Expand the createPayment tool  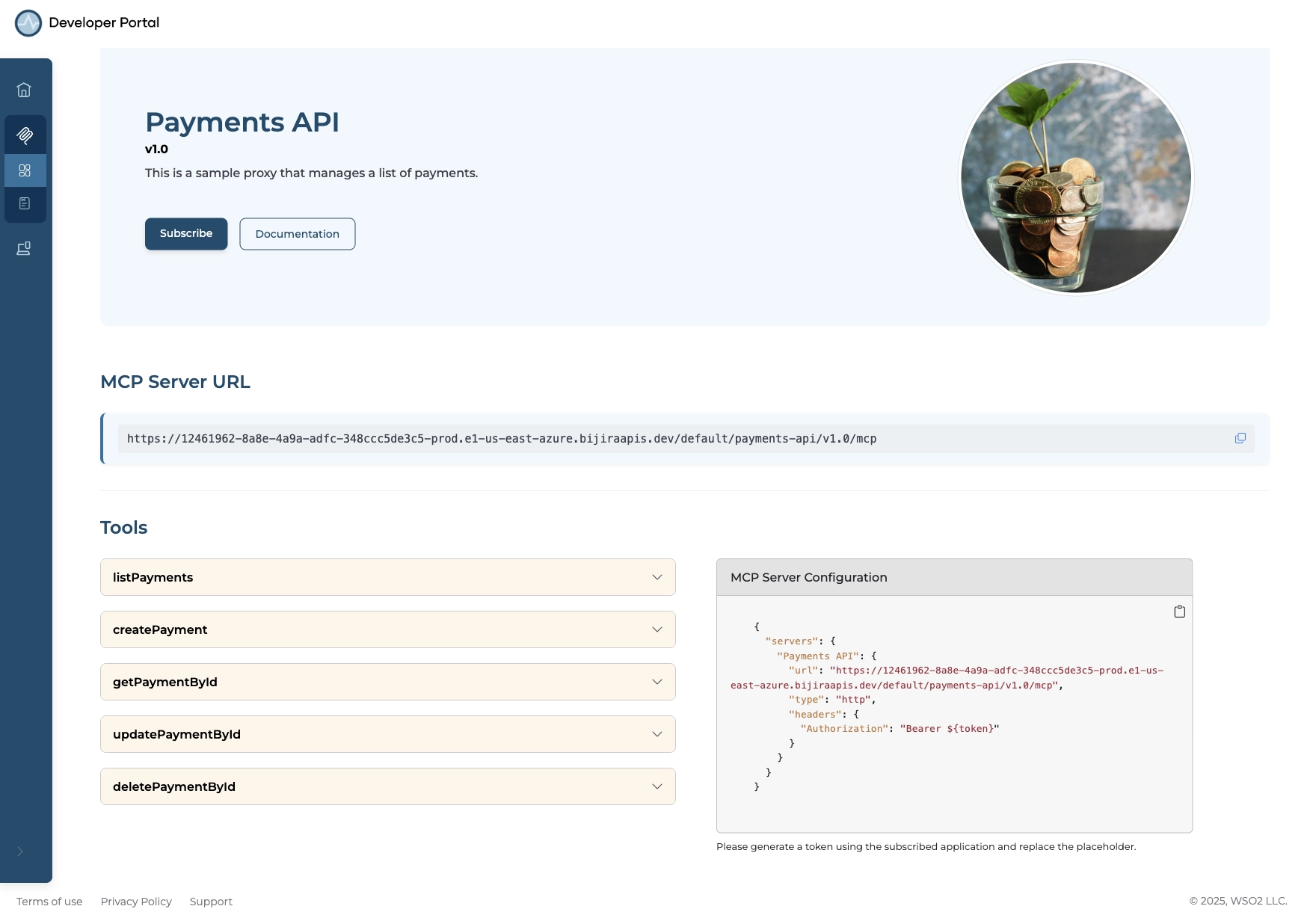click(x=387, y=629)
